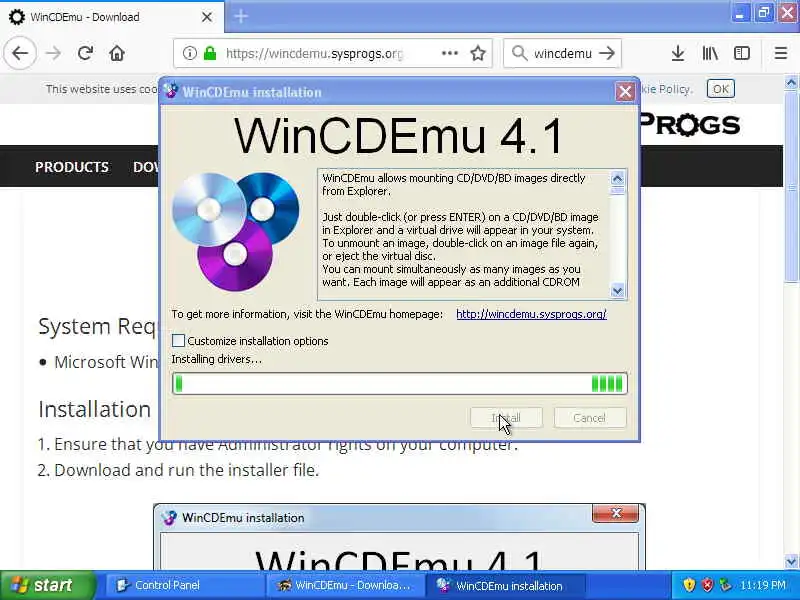
Task: Open Firefox Library icon
Action: 710,53
